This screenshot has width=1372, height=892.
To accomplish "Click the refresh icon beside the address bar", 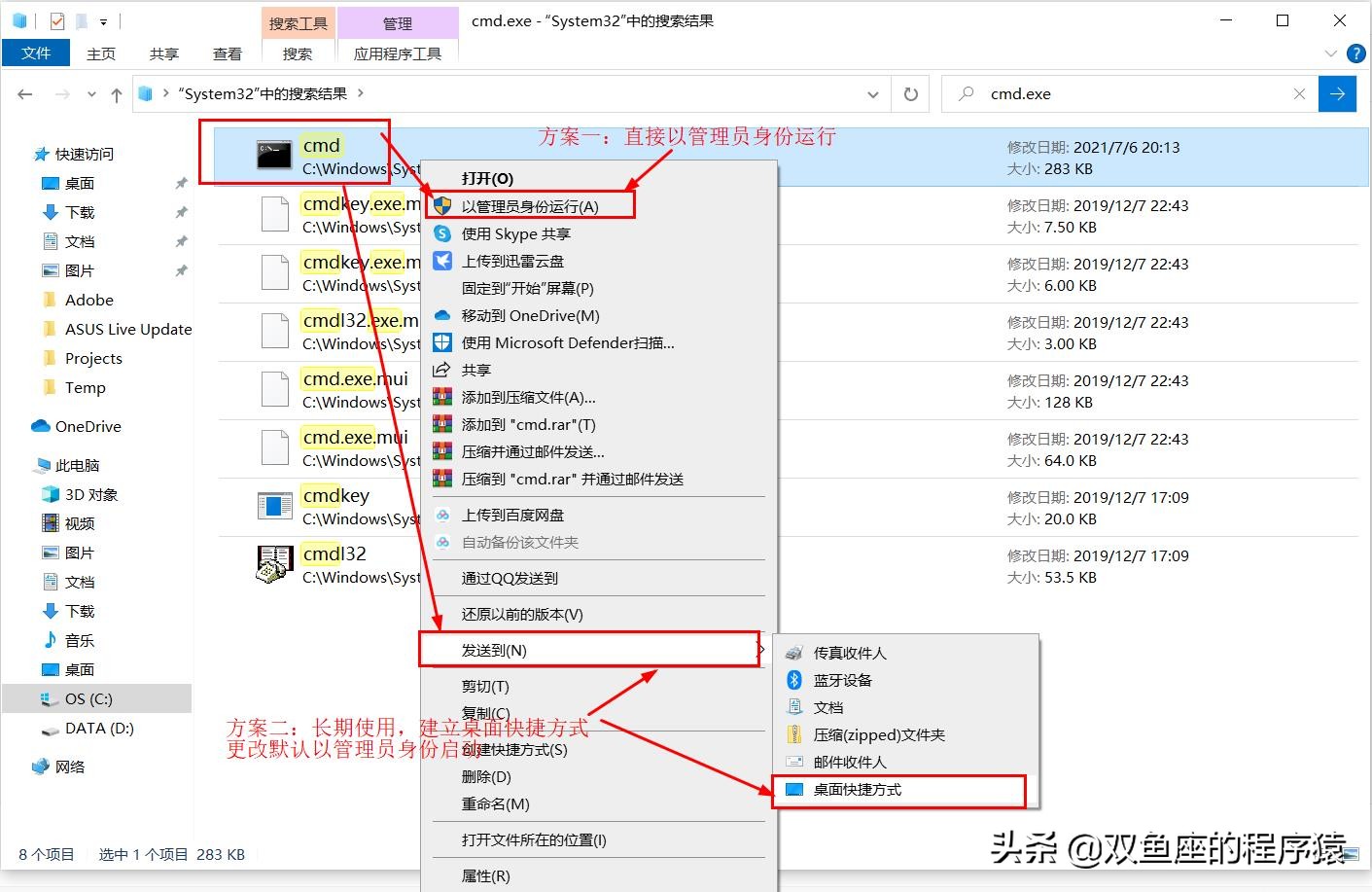I will pyautogui.click(x=911, y=93).
